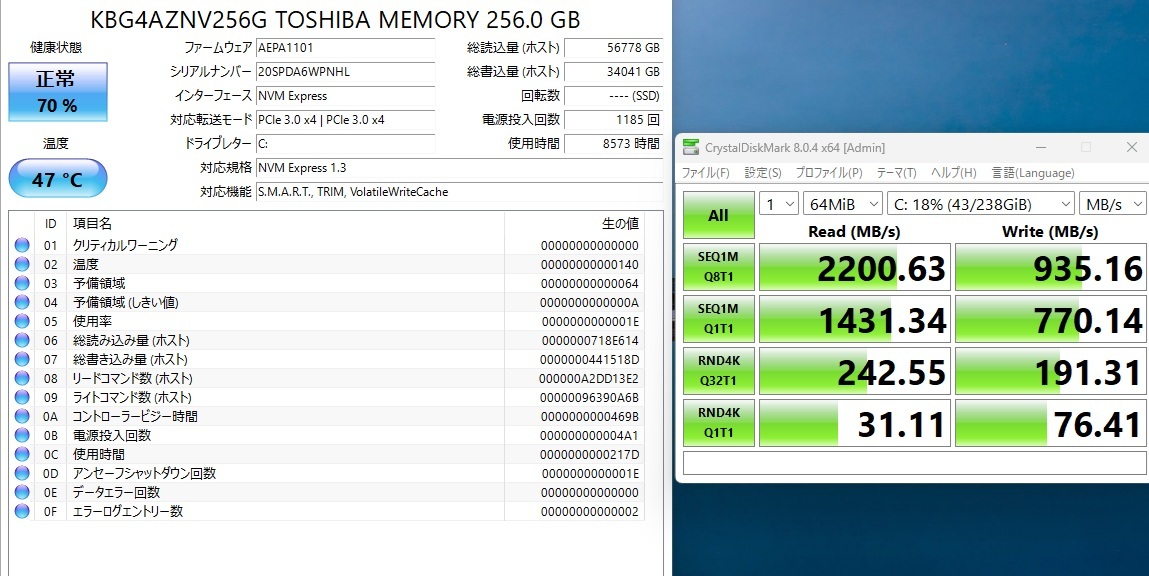Click blue status icon for エラーログエントリー数 row
The image size is (1149, 576).
(22, 512)
